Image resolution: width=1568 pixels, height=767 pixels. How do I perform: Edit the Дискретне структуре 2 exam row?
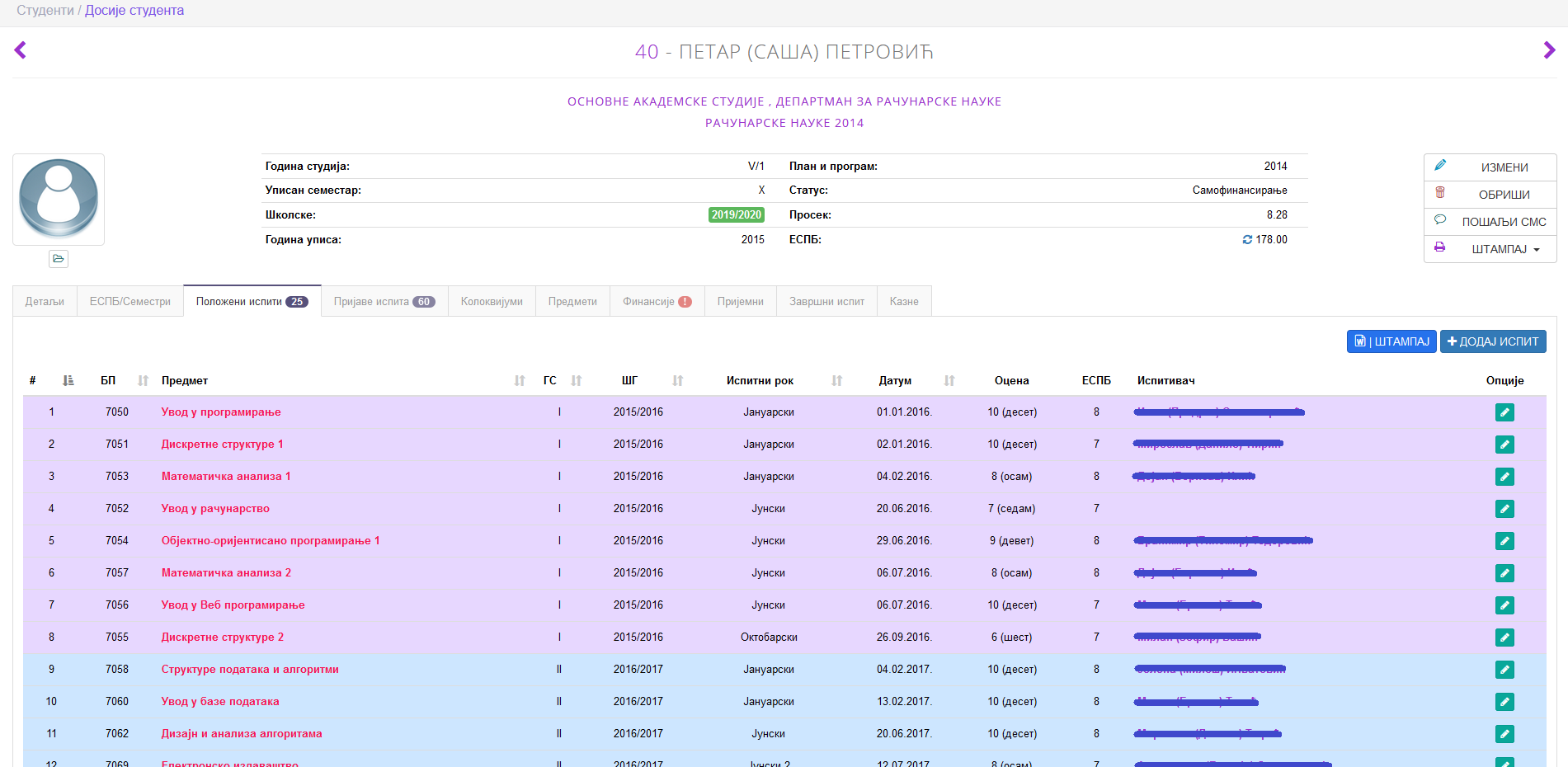[1504, 638]
